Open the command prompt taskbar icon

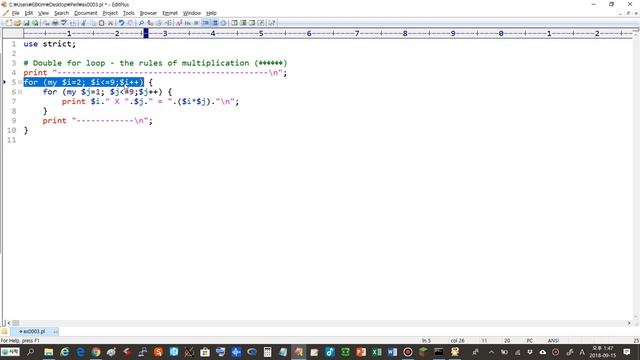pyautogui.click(x=439, y=352)
